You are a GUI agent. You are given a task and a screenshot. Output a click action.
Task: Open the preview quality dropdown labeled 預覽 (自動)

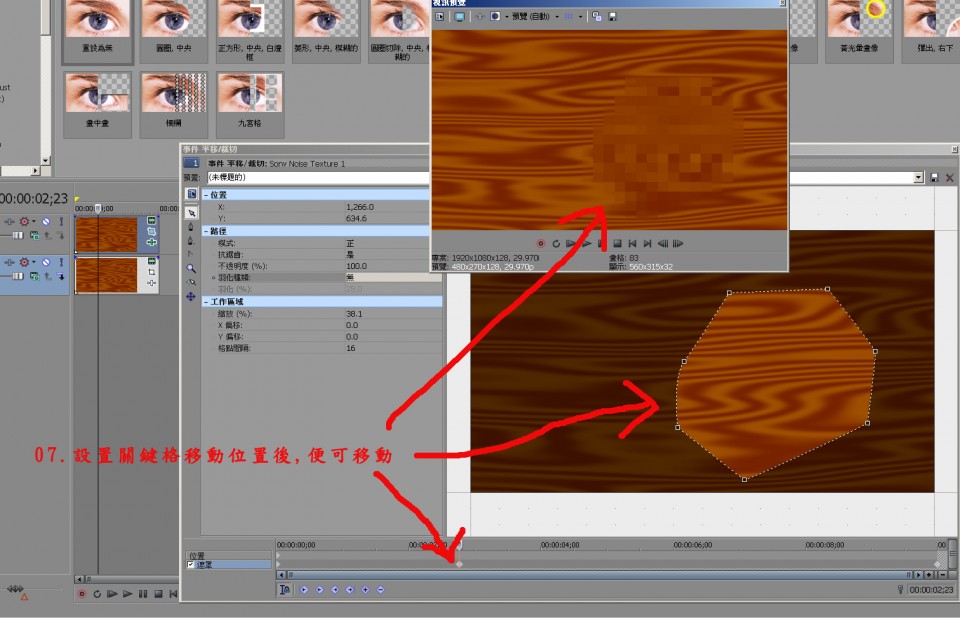point(534,17)
